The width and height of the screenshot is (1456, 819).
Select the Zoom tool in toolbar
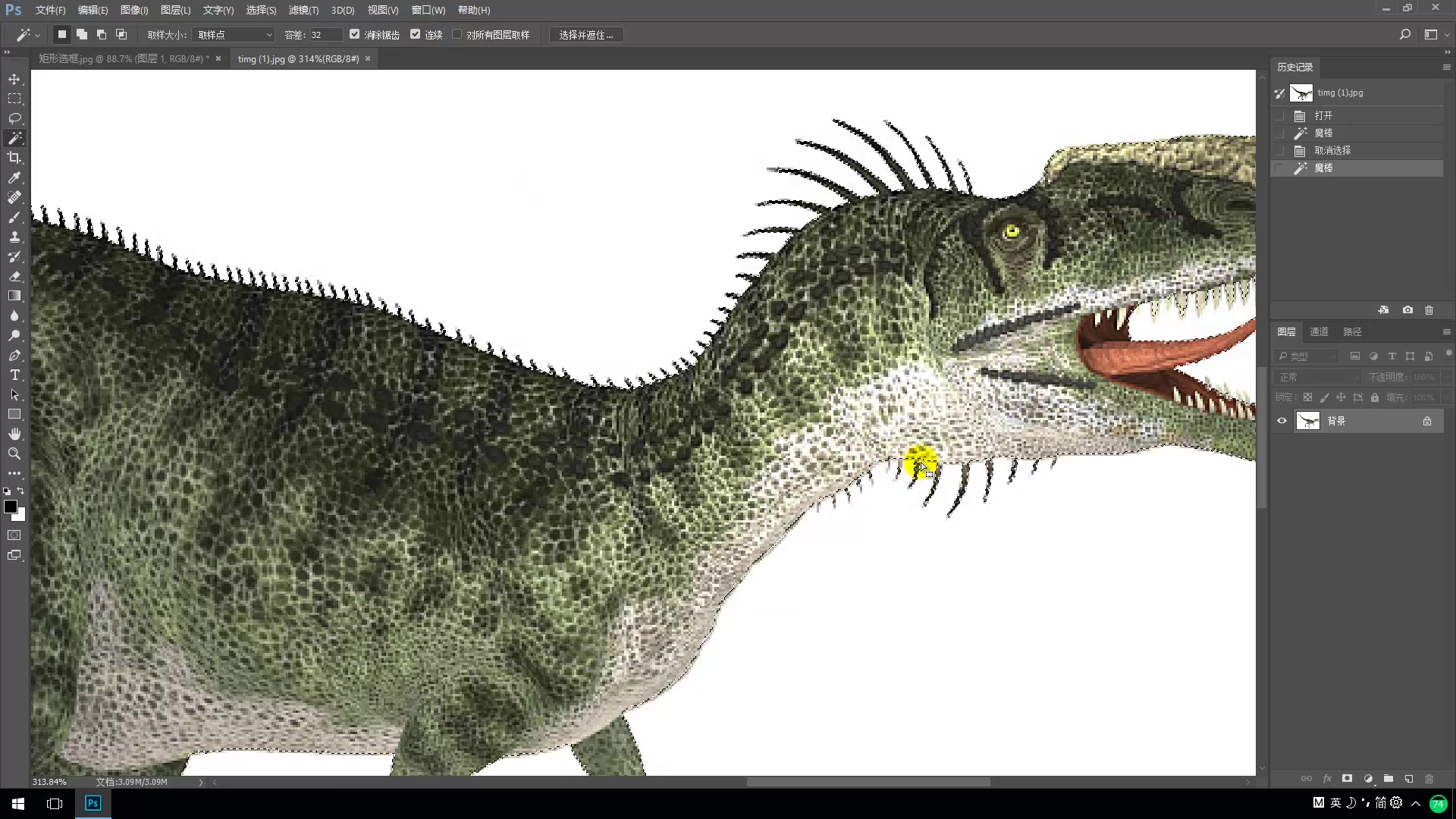pyautogui.click(x=14, y=453)
